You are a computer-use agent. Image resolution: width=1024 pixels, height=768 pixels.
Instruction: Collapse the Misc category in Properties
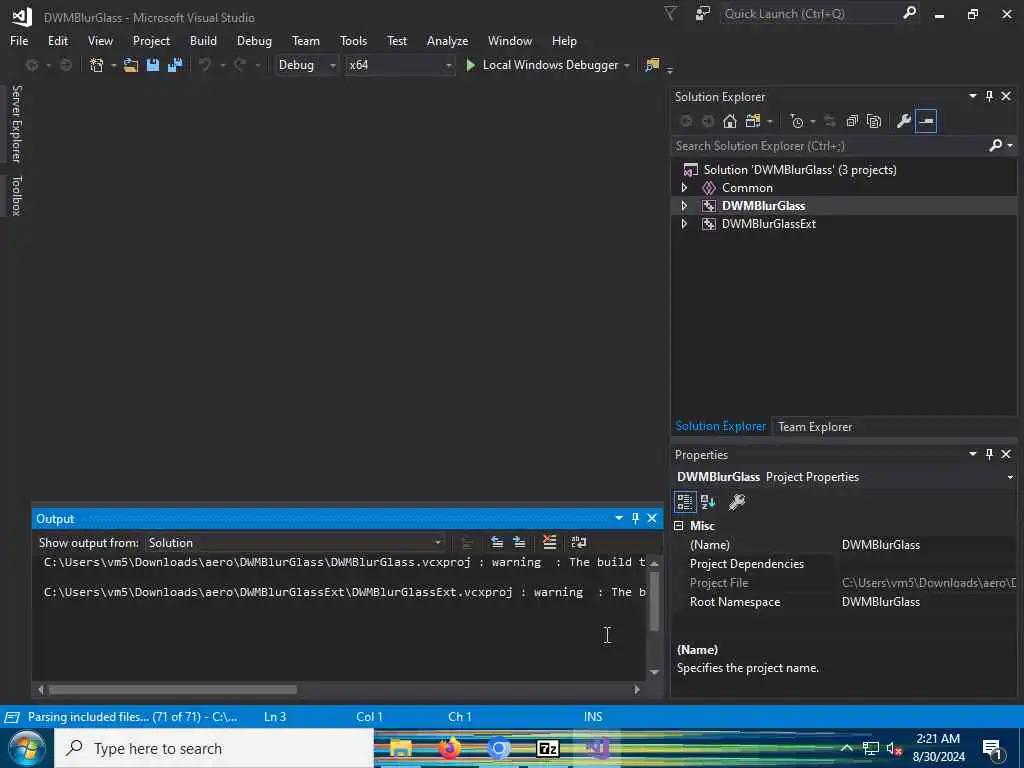click(x=679, y=526)
